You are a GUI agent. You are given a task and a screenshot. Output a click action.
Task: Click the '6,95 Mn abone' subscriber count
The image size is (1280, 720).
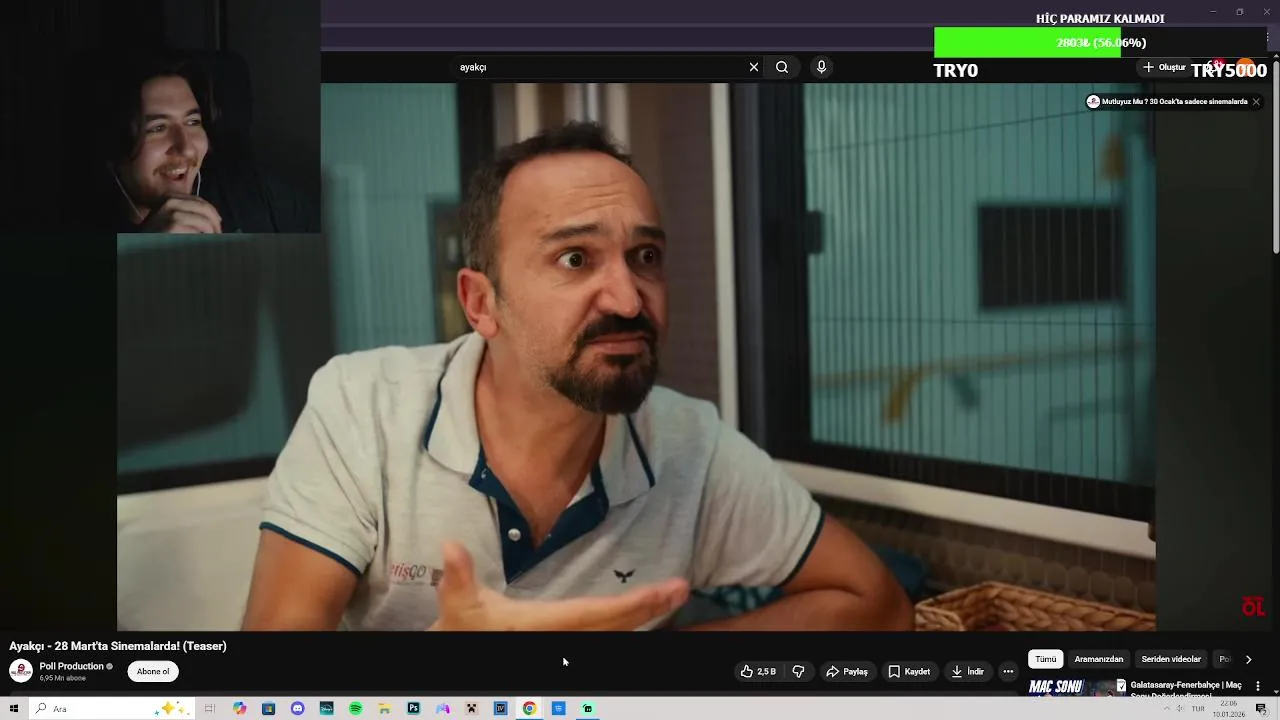[x=63, y=678]
